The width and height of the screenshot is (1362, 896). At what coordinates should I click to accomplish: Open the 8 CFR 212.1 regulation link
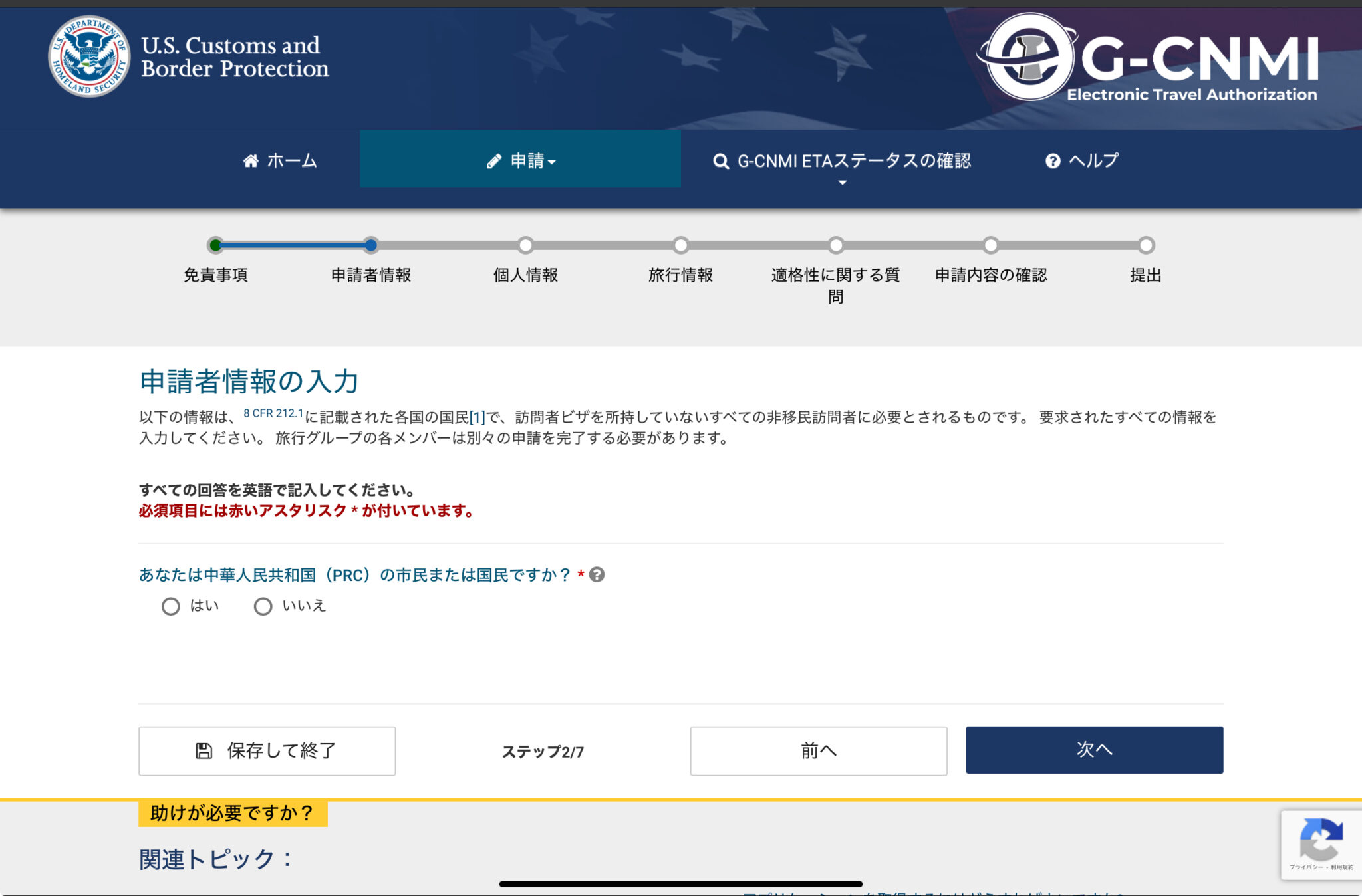273,413
